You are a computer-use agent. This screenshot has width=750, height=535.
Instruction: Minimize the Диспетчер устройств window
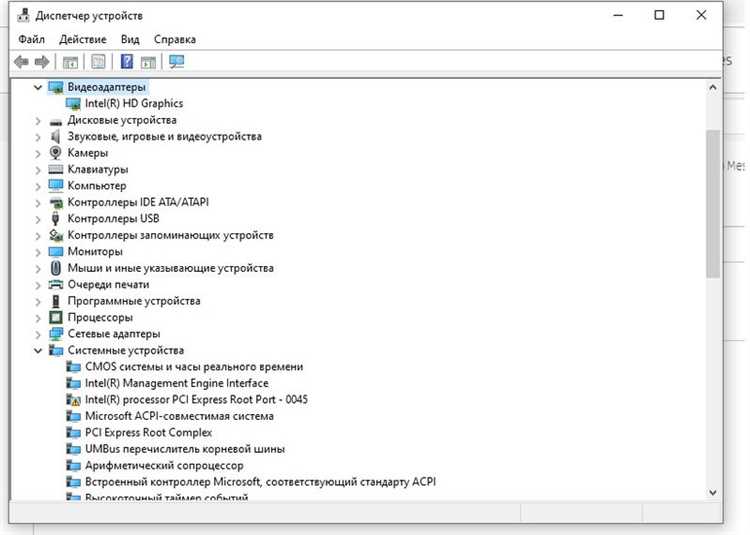618,15
